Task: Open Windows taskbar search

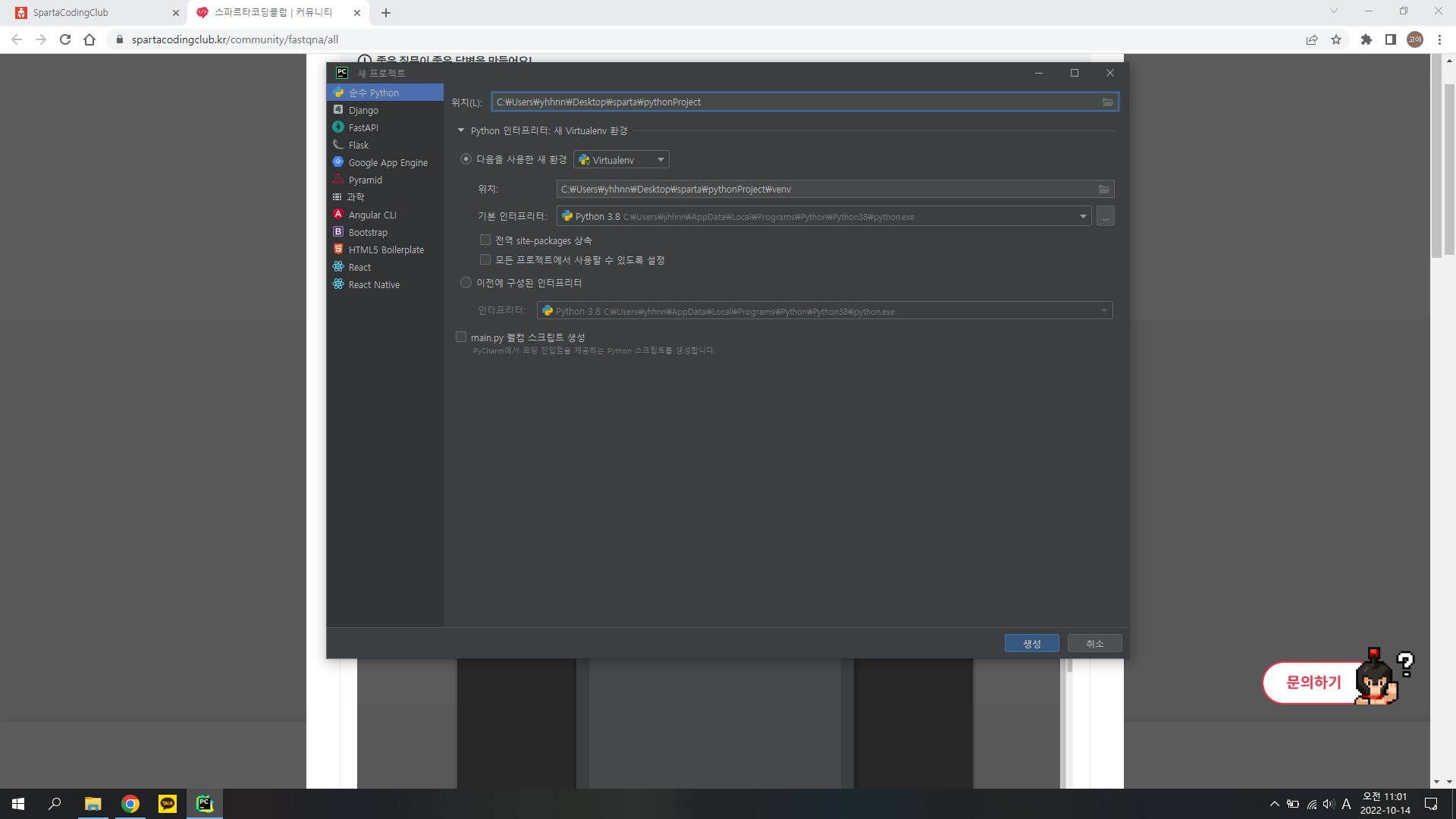Action: coord(55,804)
